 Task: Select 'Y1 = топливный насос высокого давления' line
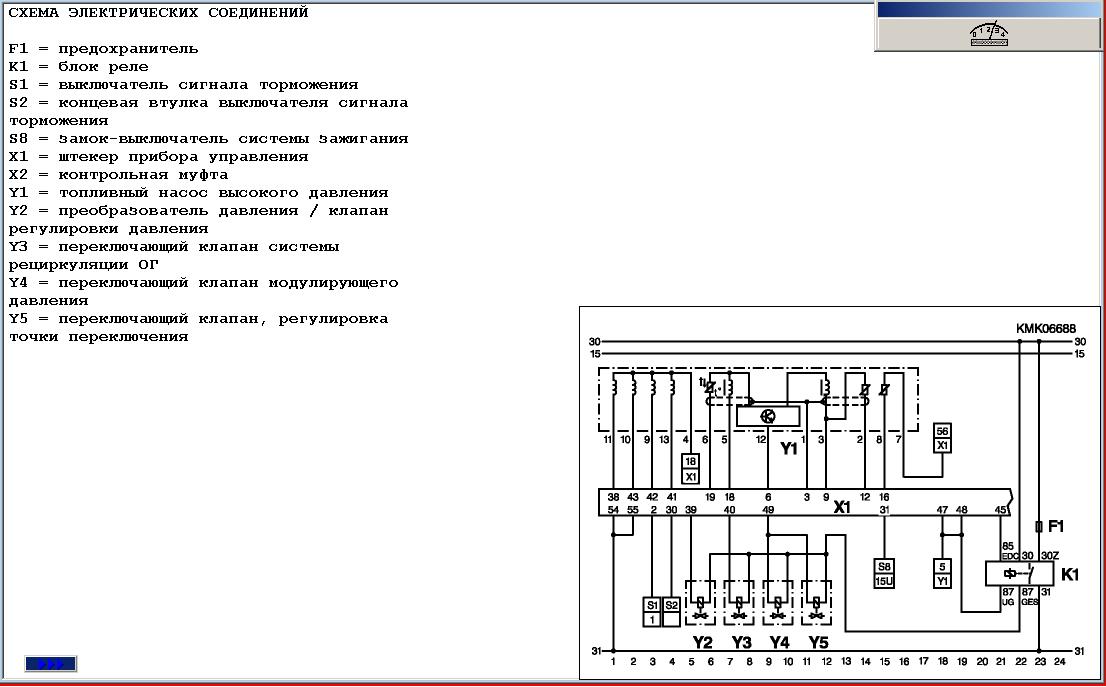199,193
